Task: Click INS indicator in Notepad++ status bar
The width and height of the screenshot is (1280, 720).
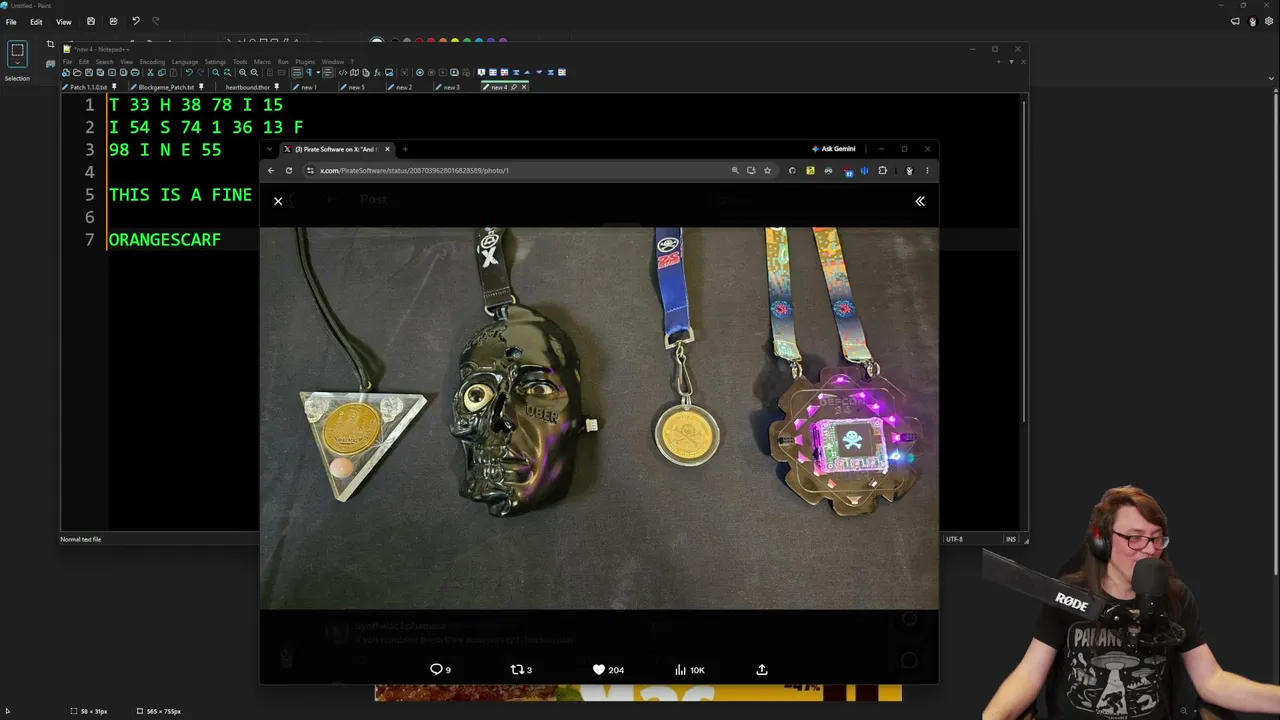Action: click(x=1011, y=539)
